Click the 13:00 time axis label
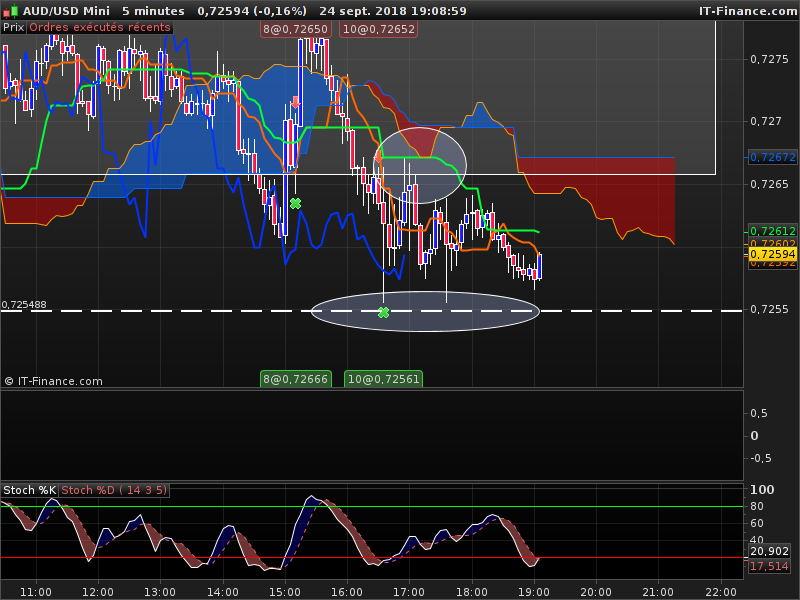 click(160, 592)
